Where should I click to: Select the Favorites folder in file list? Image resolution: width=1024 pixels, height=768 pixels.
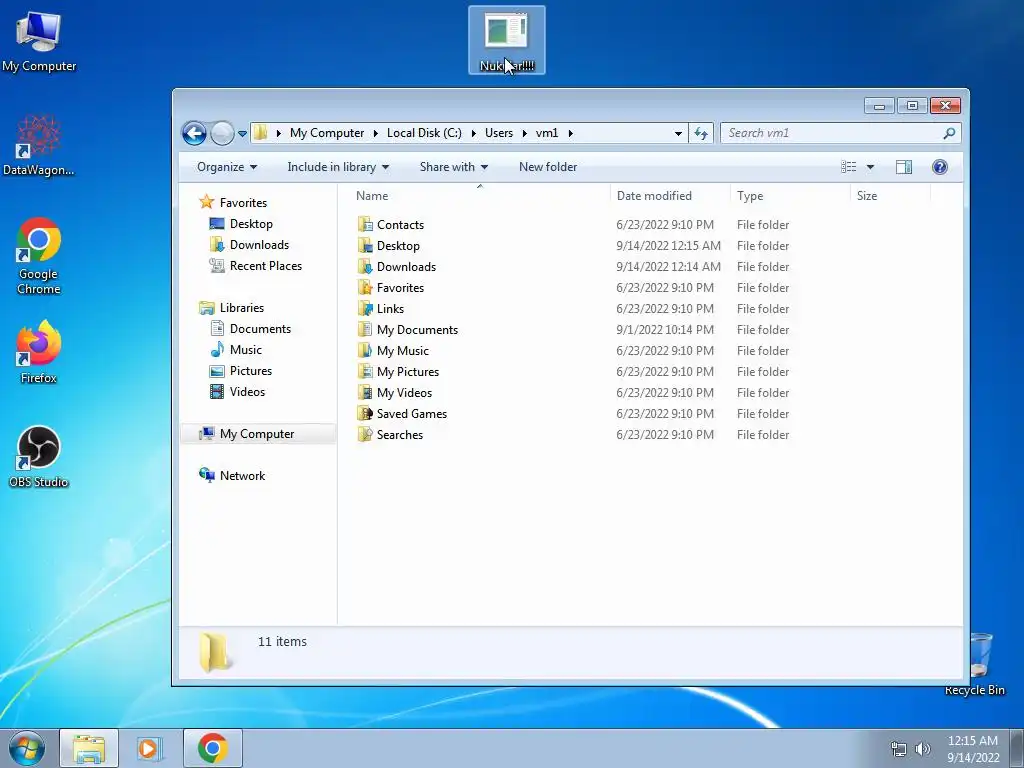tap(400, 288)
